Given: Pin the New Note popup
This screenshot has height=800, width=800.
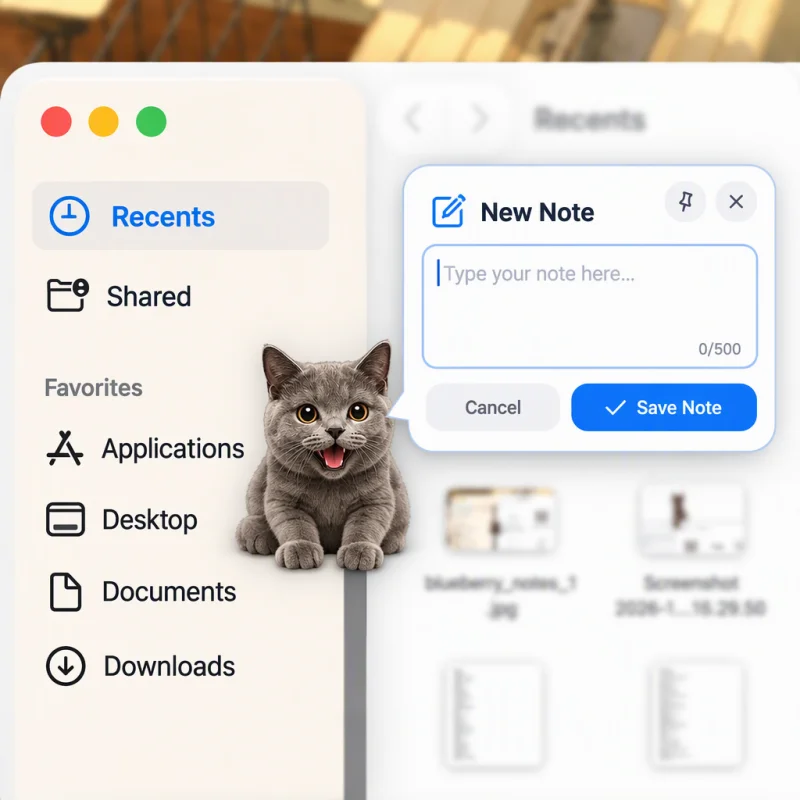Looking at the screenshot, I should point(685,202).
